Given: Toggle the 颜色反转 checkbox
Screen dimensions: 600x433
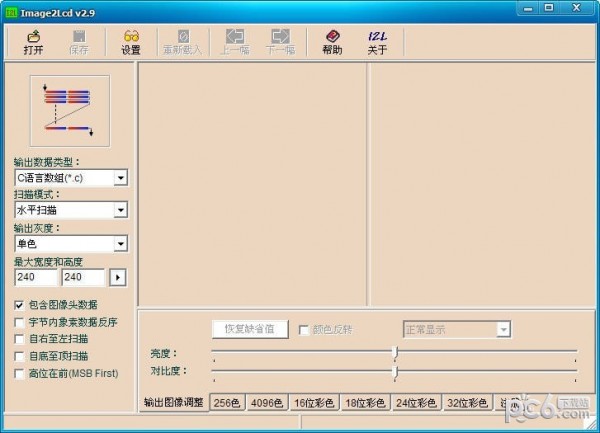Looking at the screenshot, I should point(303,330).
